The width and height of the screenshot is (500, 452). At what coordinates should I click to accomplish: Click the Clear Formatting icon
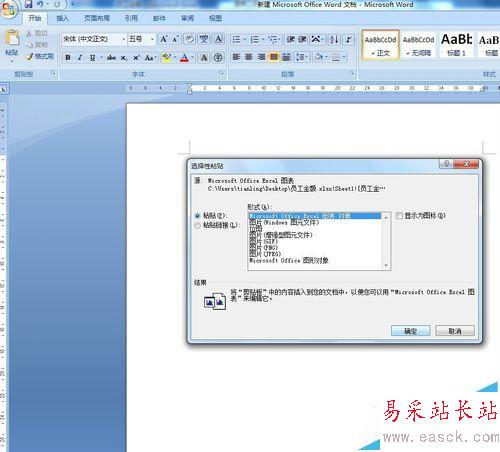(x=189, y=39)
